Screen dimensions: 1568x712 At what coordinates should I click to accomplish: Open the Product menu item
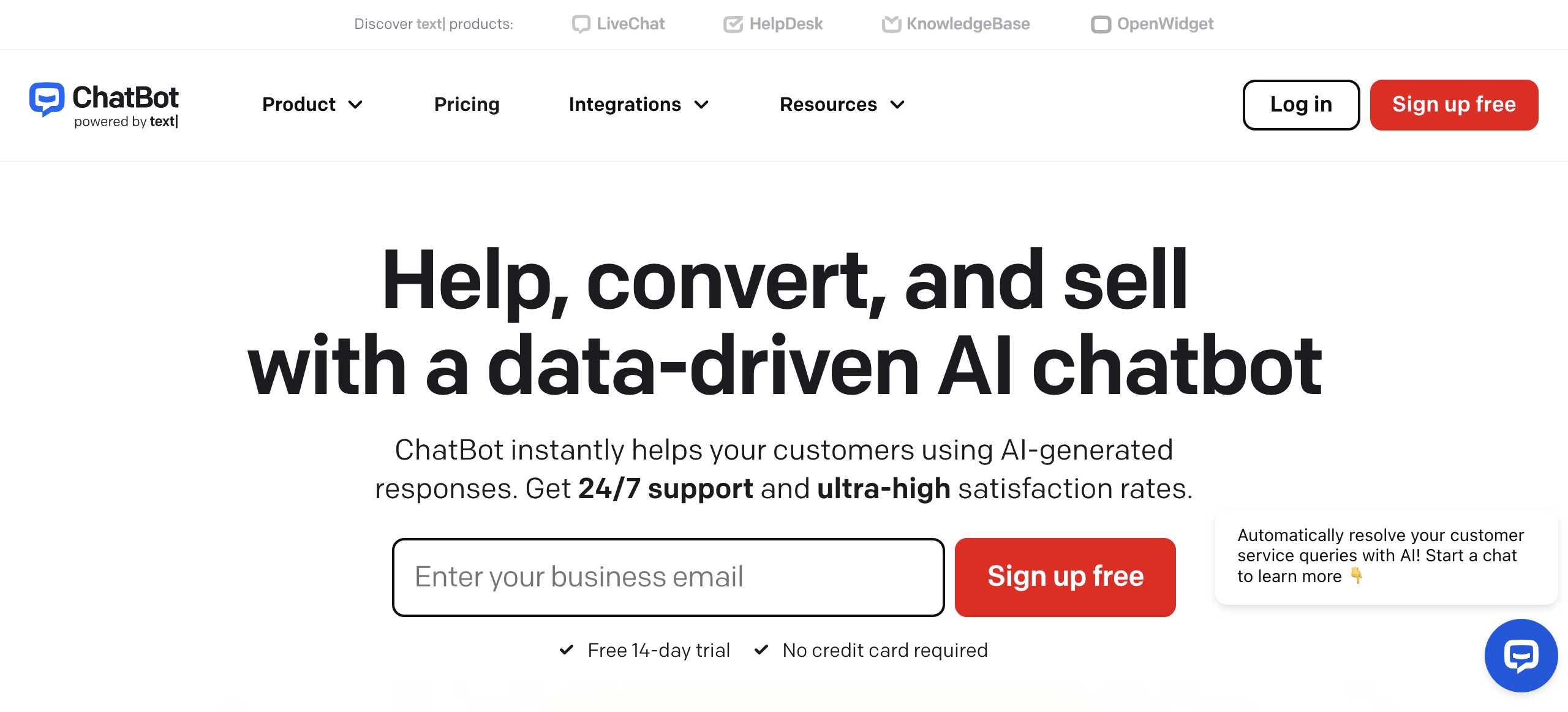pos(299,105)
